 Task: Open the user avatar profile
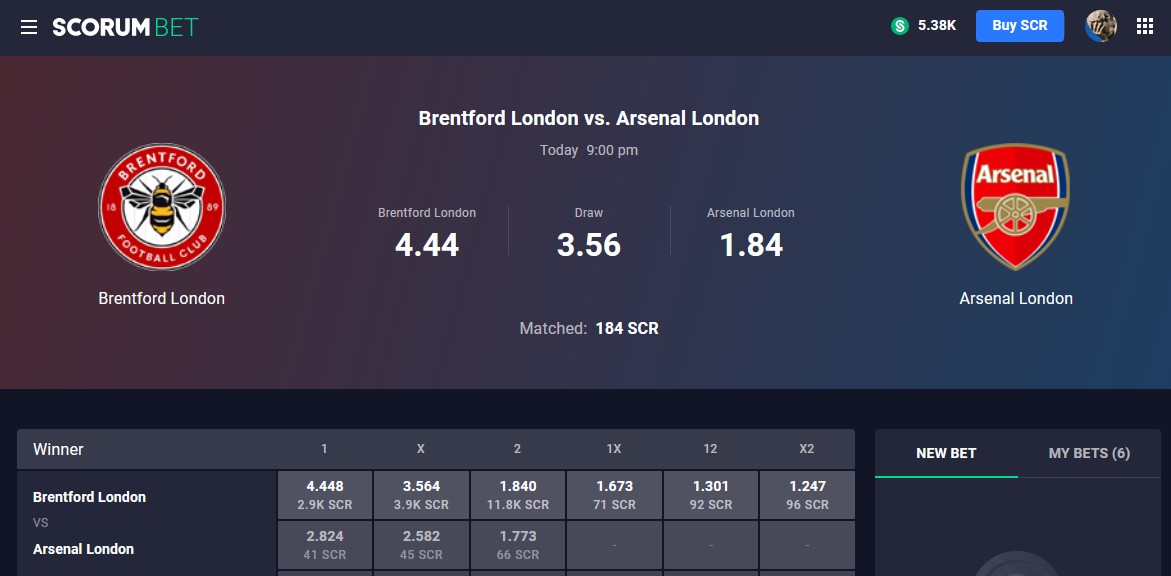[1101, 26]
